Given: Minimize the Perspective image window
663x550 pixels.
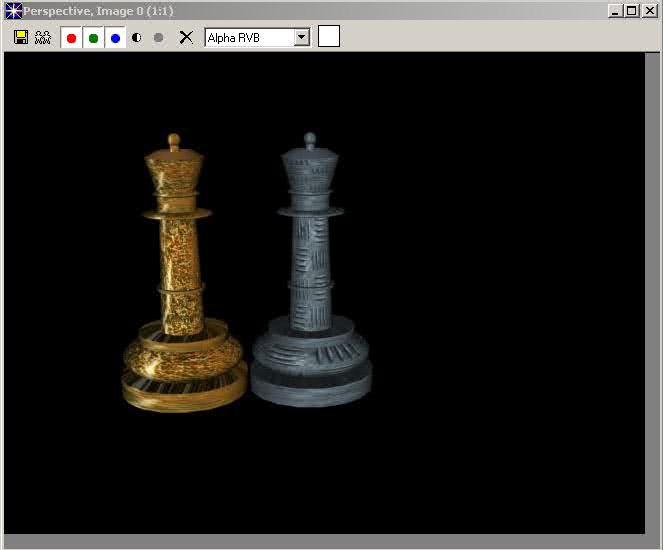Looking at the screenshot, I should click(x=616, y=11).
